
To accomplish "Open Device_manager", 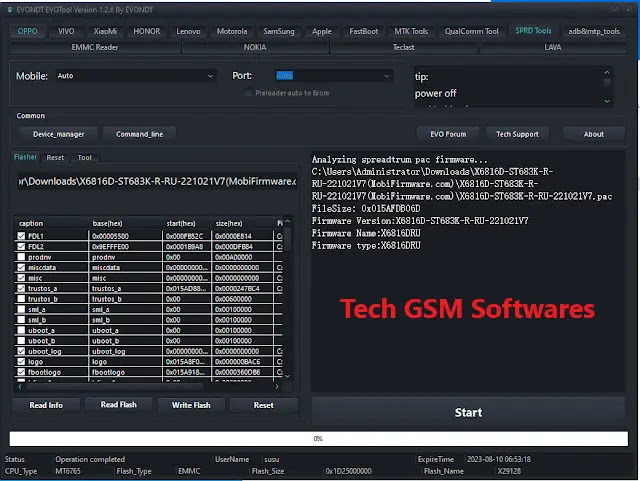I will 58,134.
